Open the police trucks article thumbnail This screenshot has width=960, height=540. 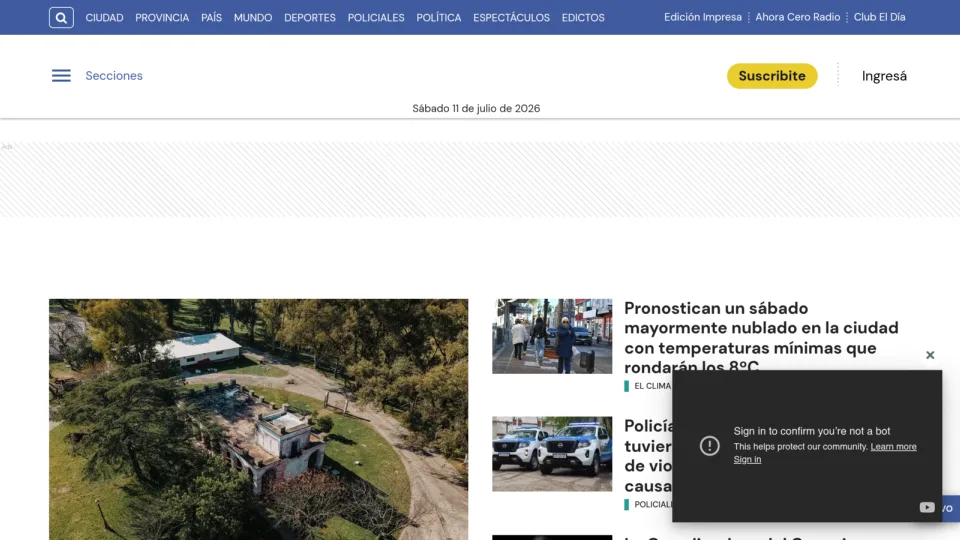[552, 454]
